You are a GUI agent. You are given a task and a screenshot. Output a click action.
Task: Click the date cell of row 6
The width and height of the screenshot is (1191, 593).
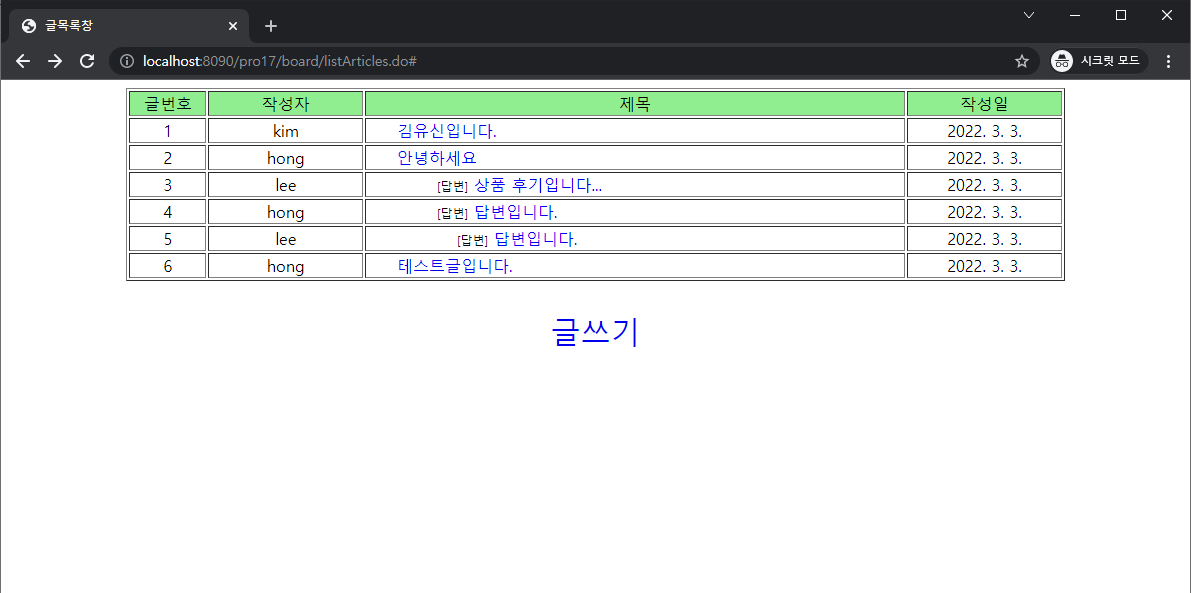tap(984, 267)
